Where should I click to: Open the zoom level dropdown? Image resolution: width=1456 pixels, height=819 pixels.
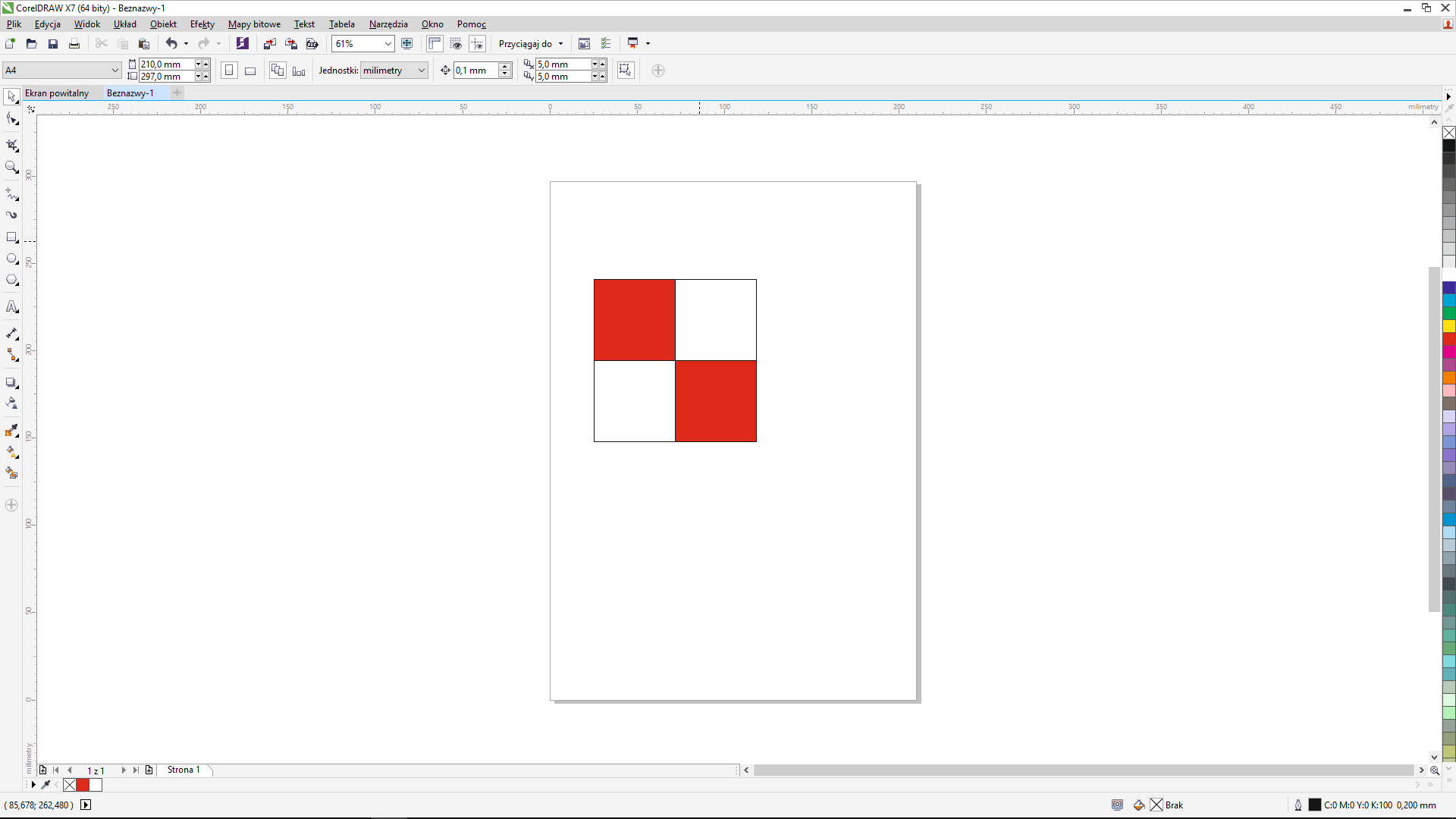coord(388,44)
